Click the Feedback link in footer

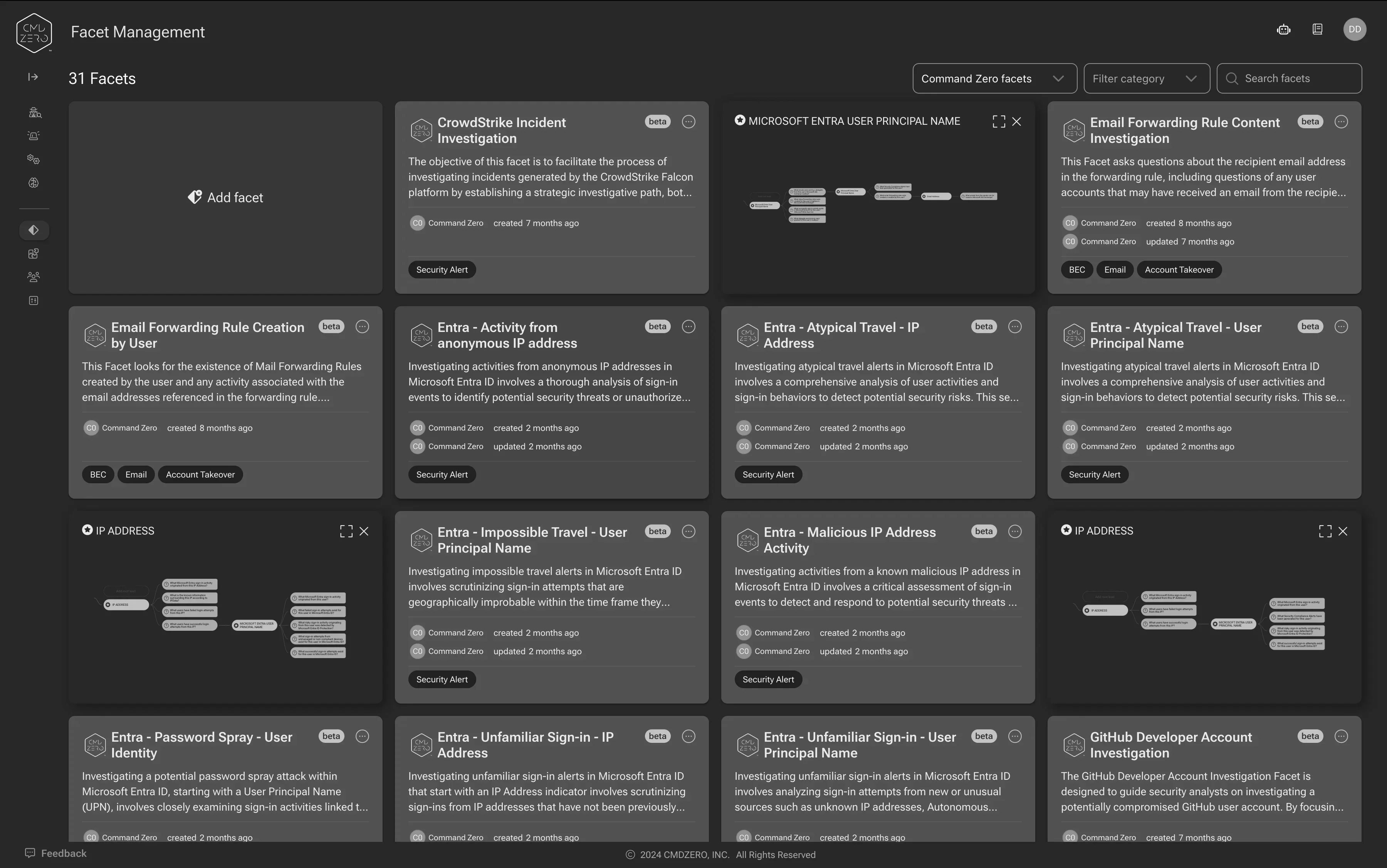click(x=56, y=854)
